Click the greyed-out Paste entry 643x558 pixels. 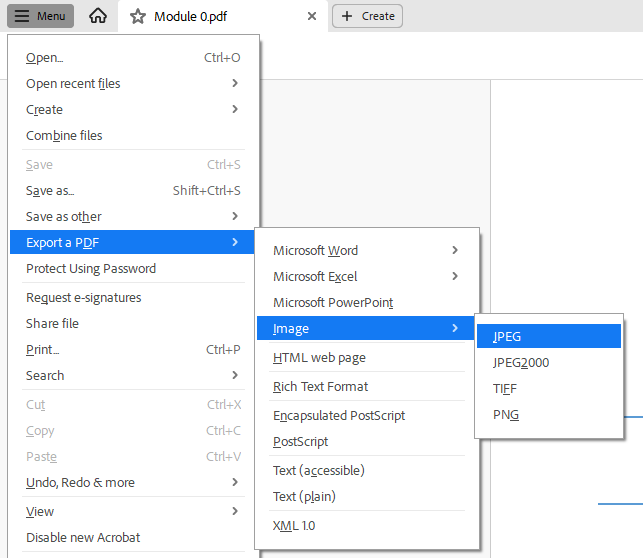pyautogui.click(x=133, y=456)
